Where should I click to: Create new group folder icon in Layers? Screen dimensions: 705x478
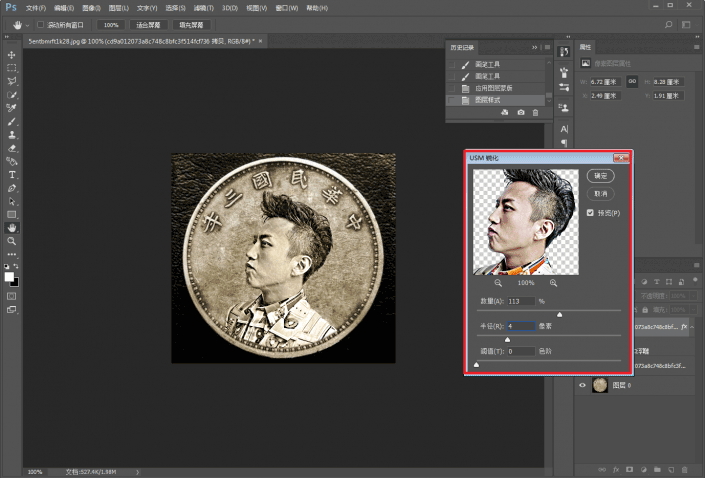point(657,469)
